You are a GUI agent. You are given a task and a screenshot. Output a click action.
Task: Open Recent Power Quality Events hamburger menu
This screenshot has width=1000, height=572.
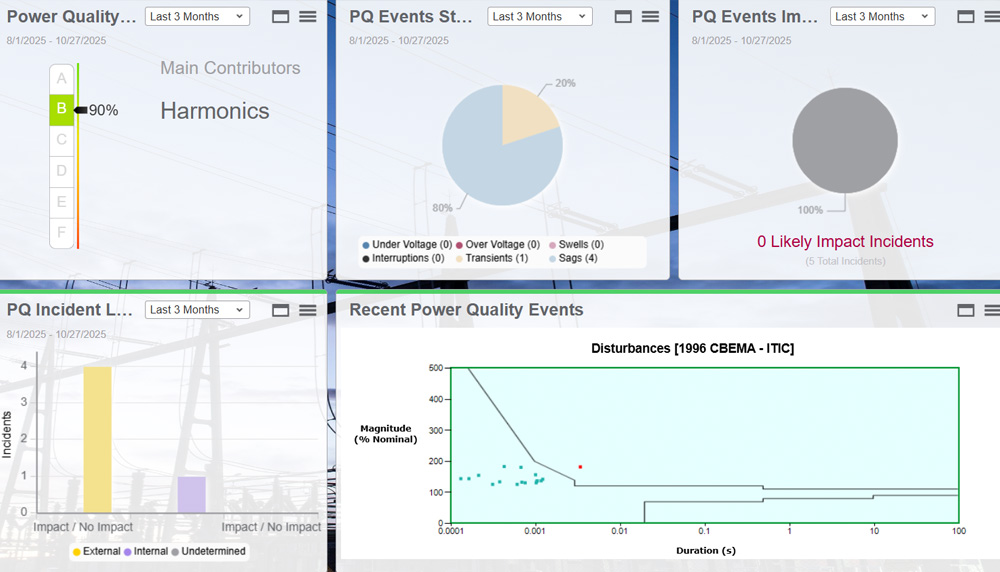pos(990,310)
